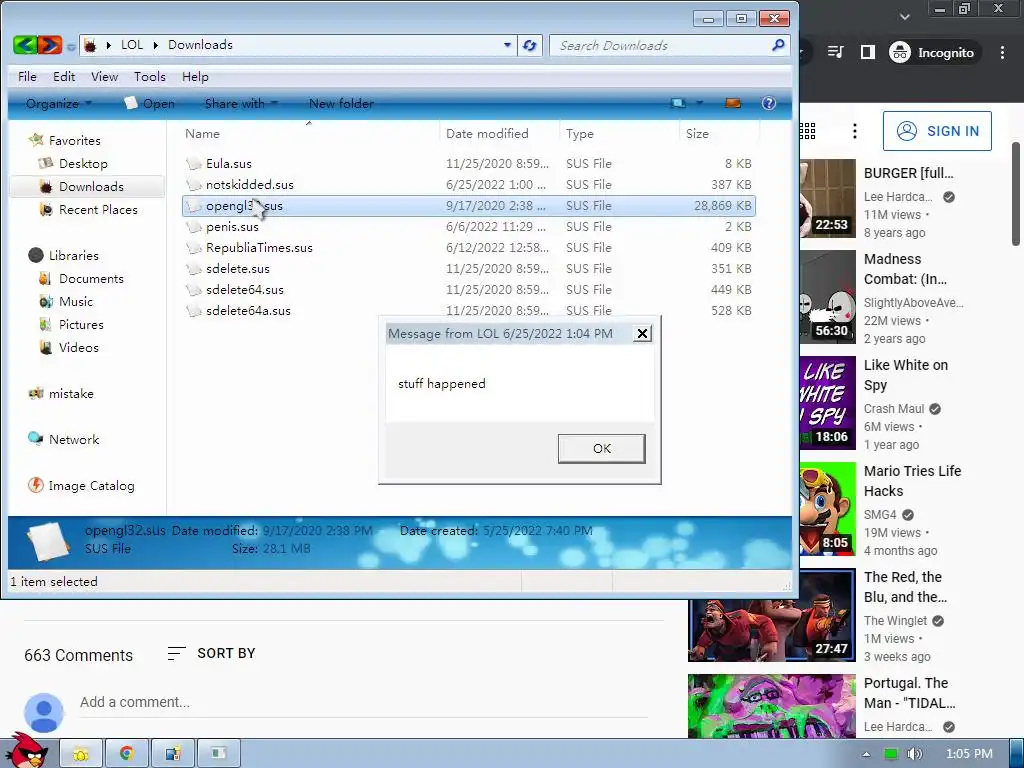Click OK in the message dialog
This screenshot has height=768, width=1024.
tap(601, 449)
